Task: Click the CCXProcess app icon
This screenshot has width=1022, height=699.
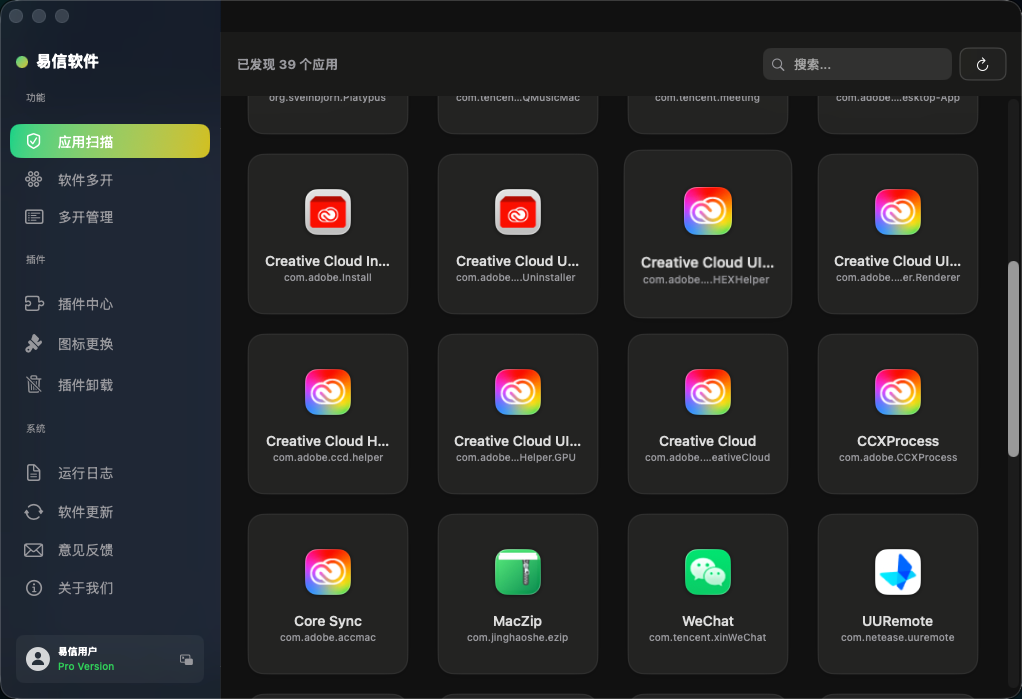Action: click(897, 392)
